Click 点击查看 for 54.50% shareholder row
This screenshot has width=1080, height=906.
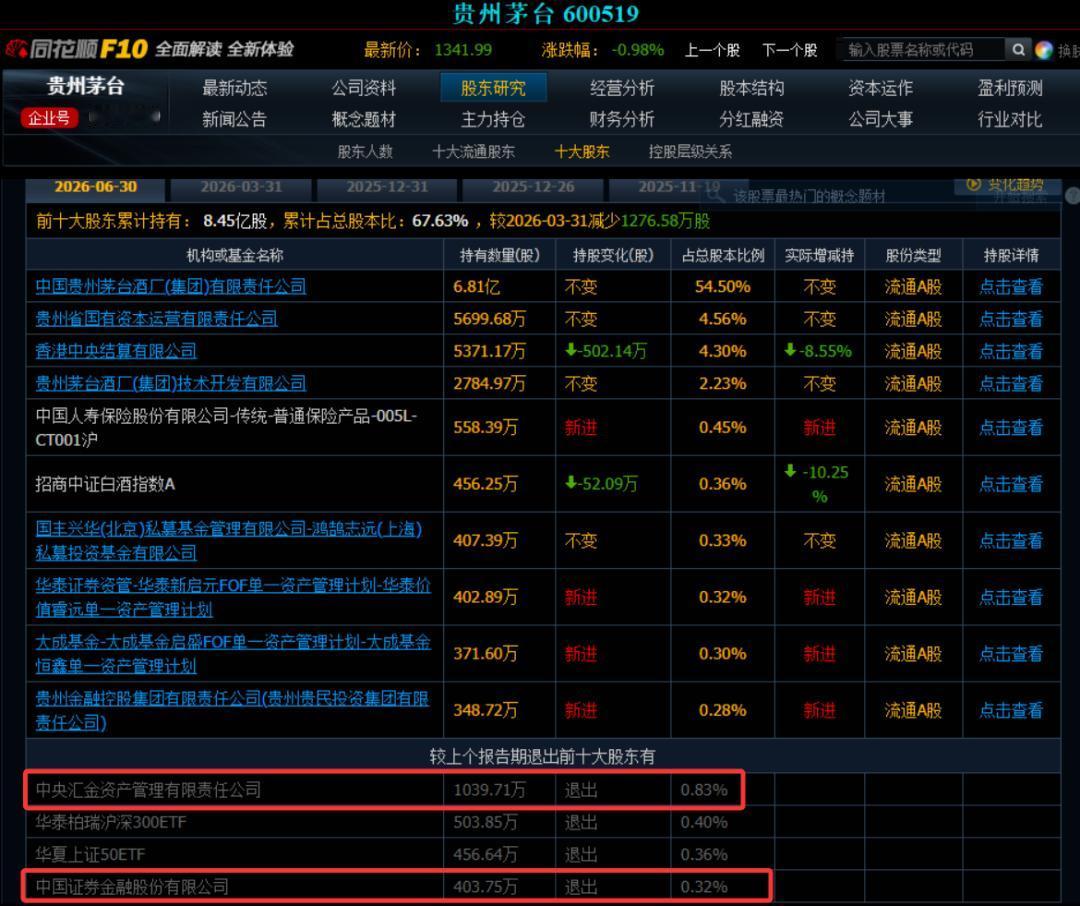coord(1010,287)
